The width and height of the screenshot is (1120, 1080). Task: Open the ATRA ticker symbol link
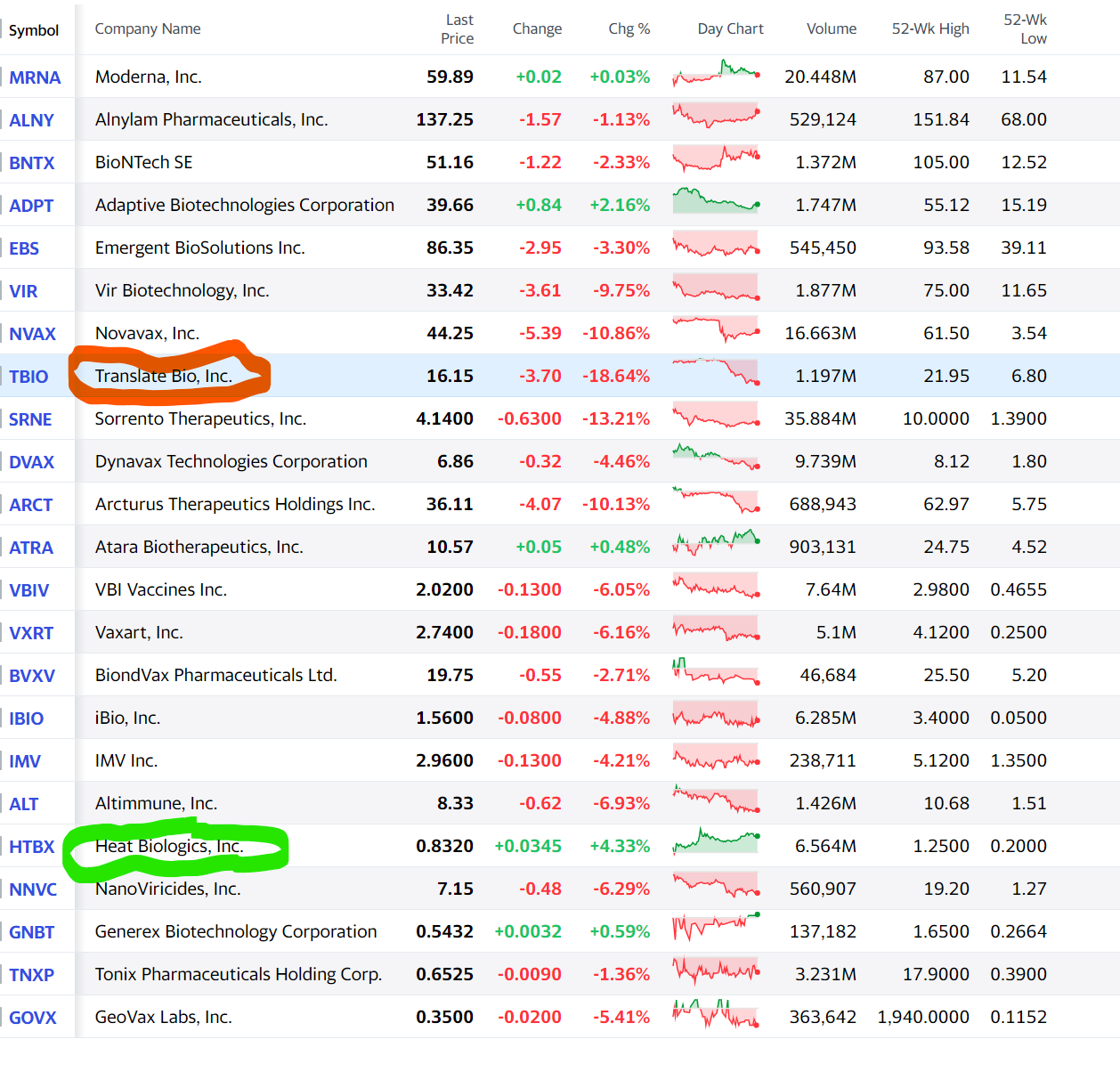[31, 548]
